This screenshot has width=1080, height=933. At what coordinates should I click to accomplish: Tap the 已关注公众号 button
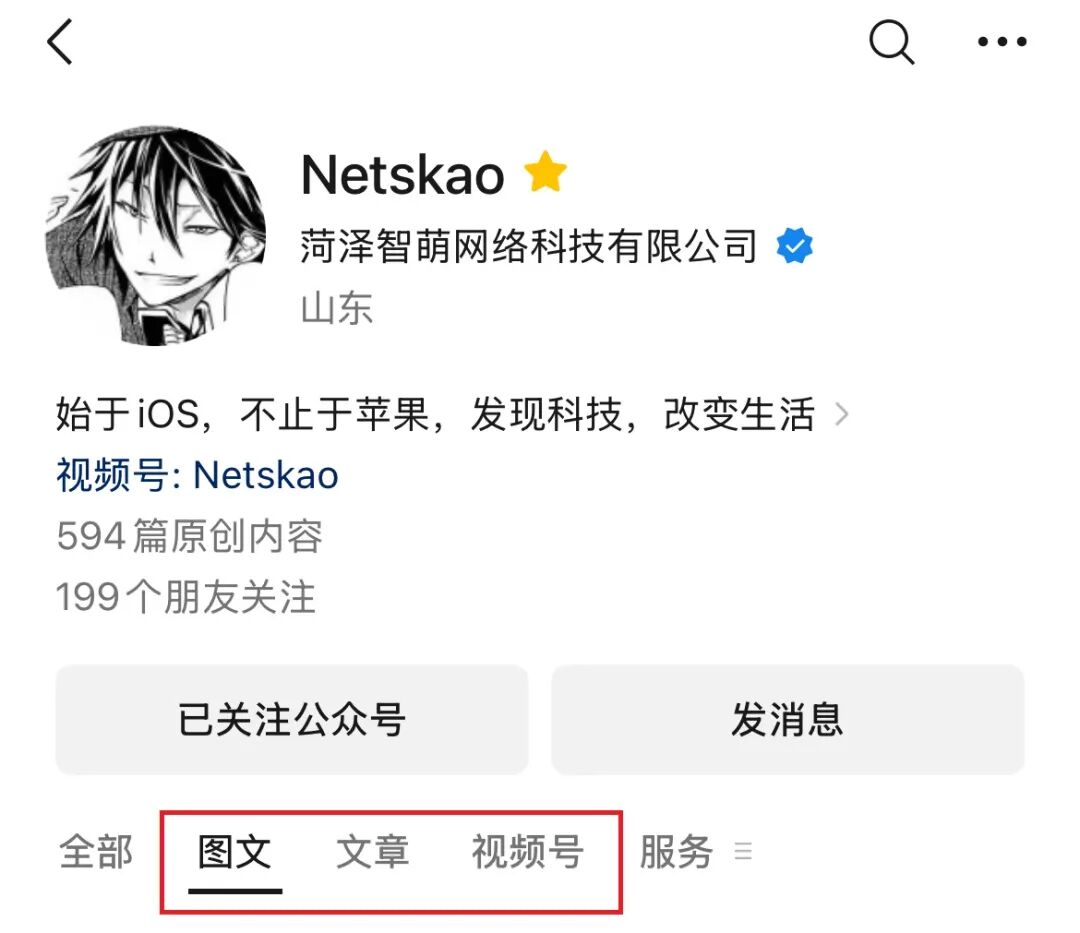[292, 720]
